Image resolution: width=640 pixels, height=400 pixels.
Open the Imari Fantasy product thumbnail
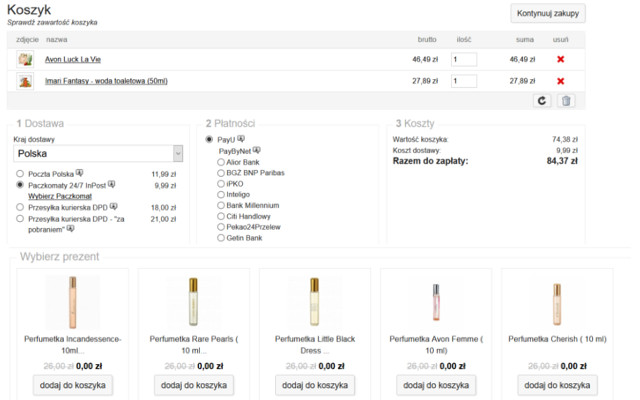pyautogui.click(x=25, y=81)
